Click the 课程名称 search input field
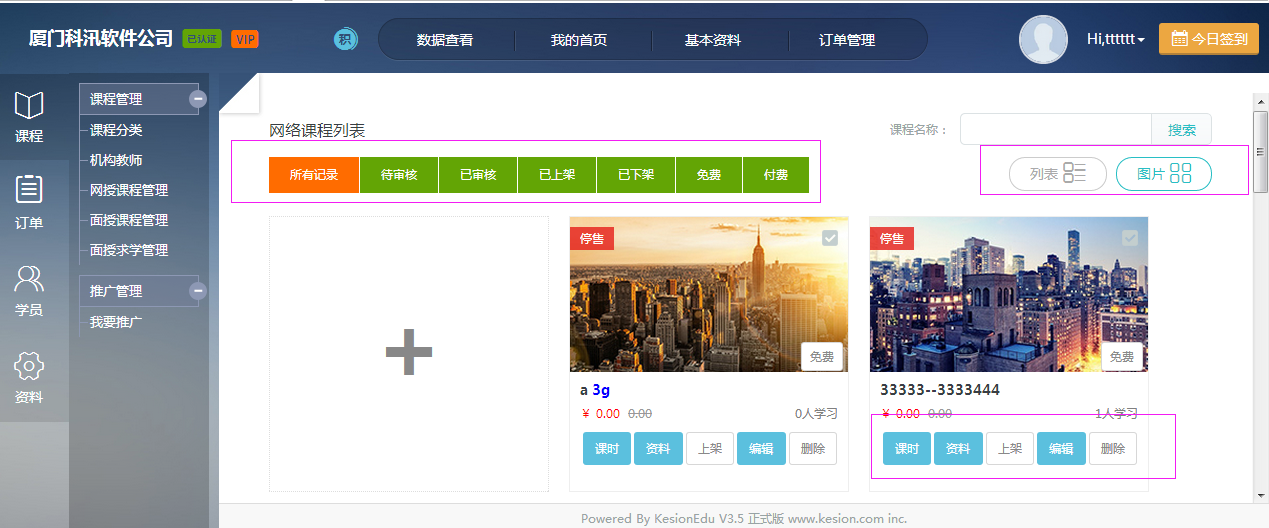Image resolution: width=1269 pixels, height=528 pixels. tap(1056, 130)
